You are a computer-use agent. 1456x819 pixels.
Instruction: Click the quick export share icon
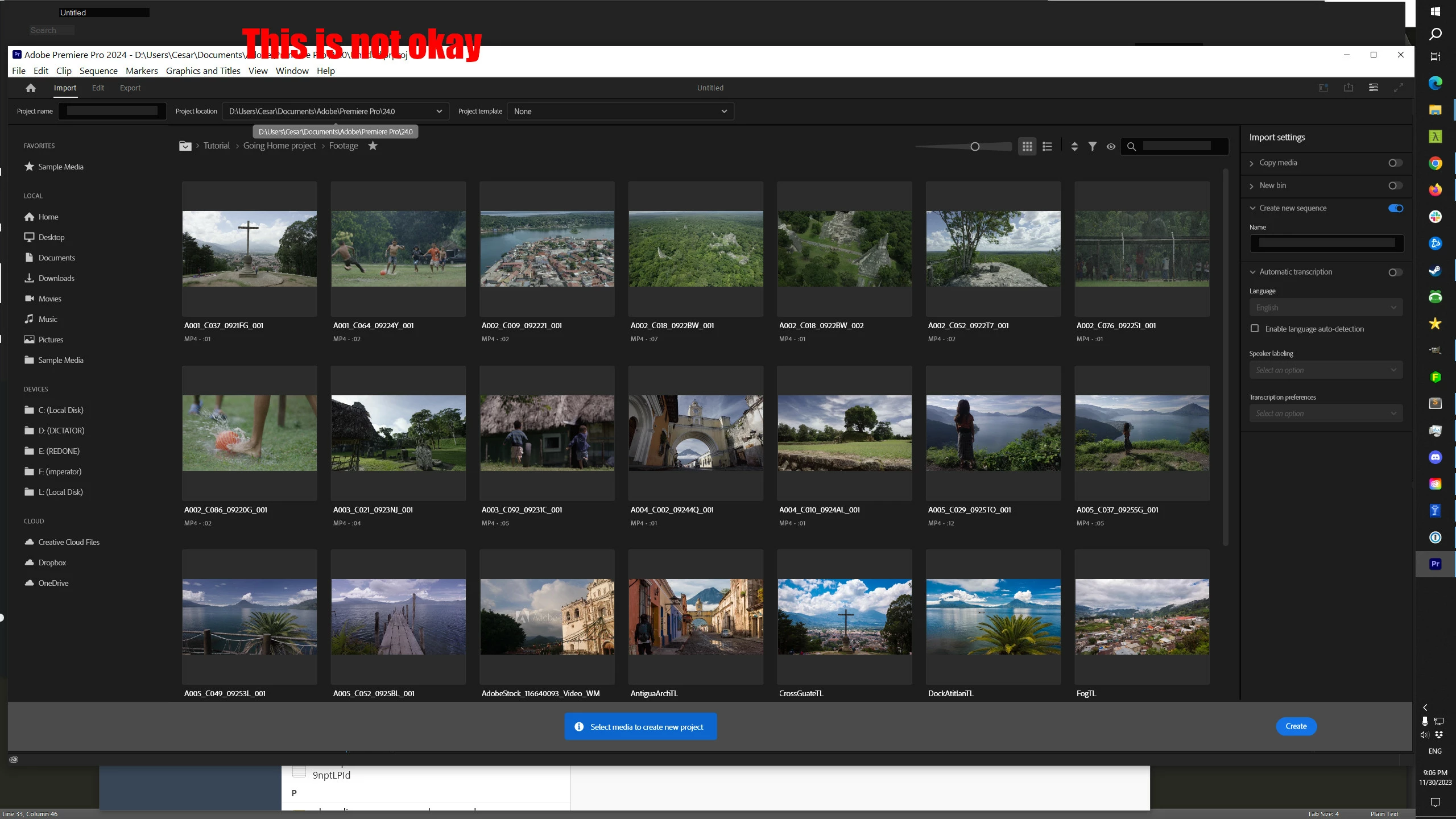coord(1349,88)
